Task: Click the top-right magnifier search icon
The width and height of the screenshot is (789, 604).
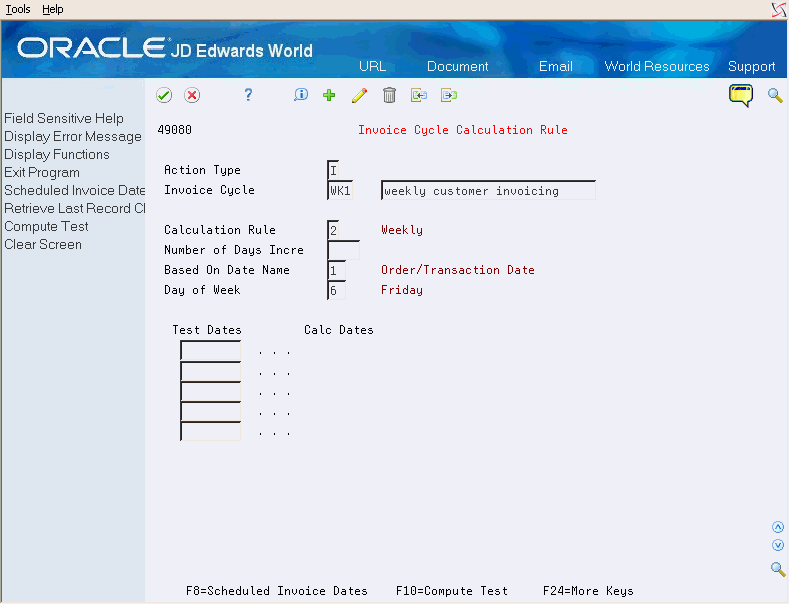Action: 775,95
